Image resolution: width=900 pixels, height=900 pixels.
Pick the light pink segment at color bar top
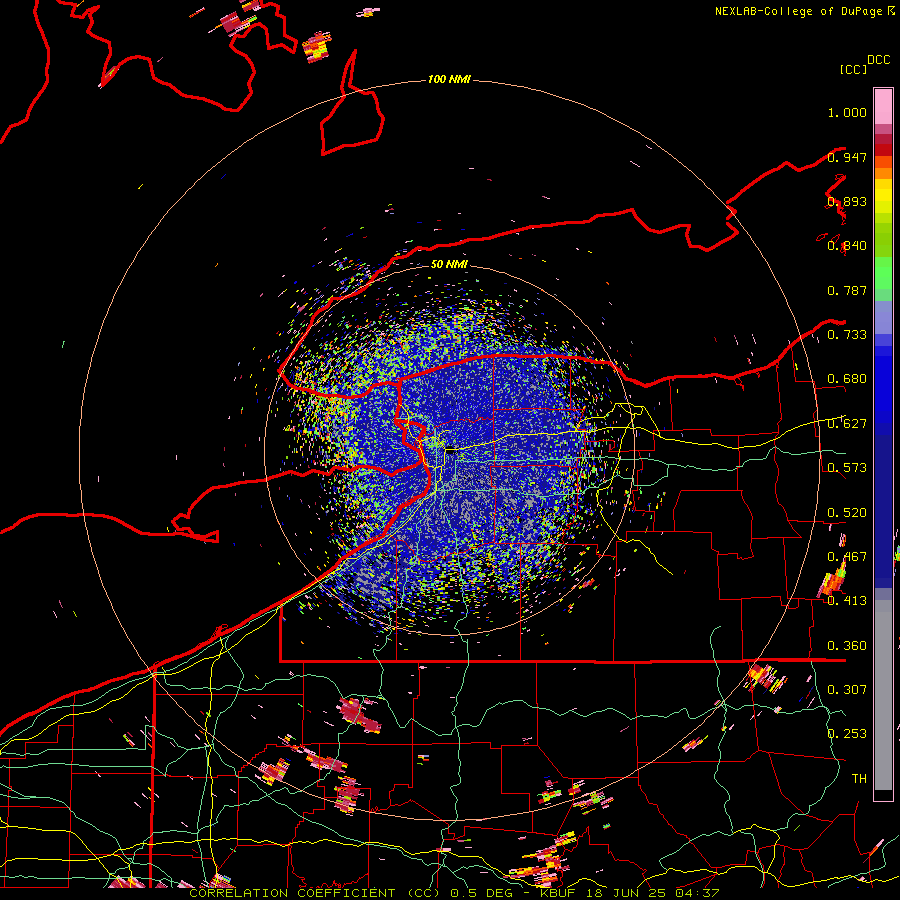coord(883,106)
